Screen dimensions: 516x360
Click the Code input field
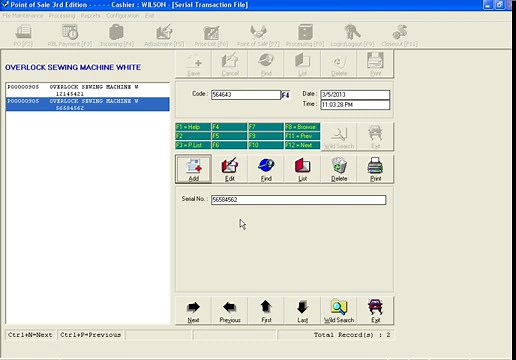point(246,95)
